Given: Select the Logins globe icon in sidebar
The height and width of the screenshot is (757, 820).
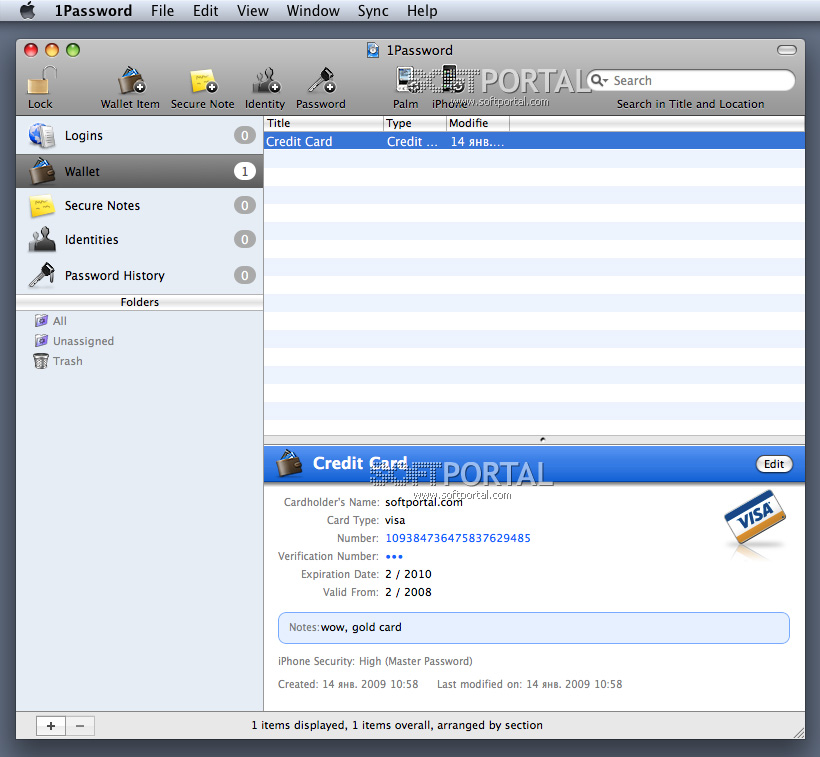Looking at the screenshot, I should click(x=42, y=135).
